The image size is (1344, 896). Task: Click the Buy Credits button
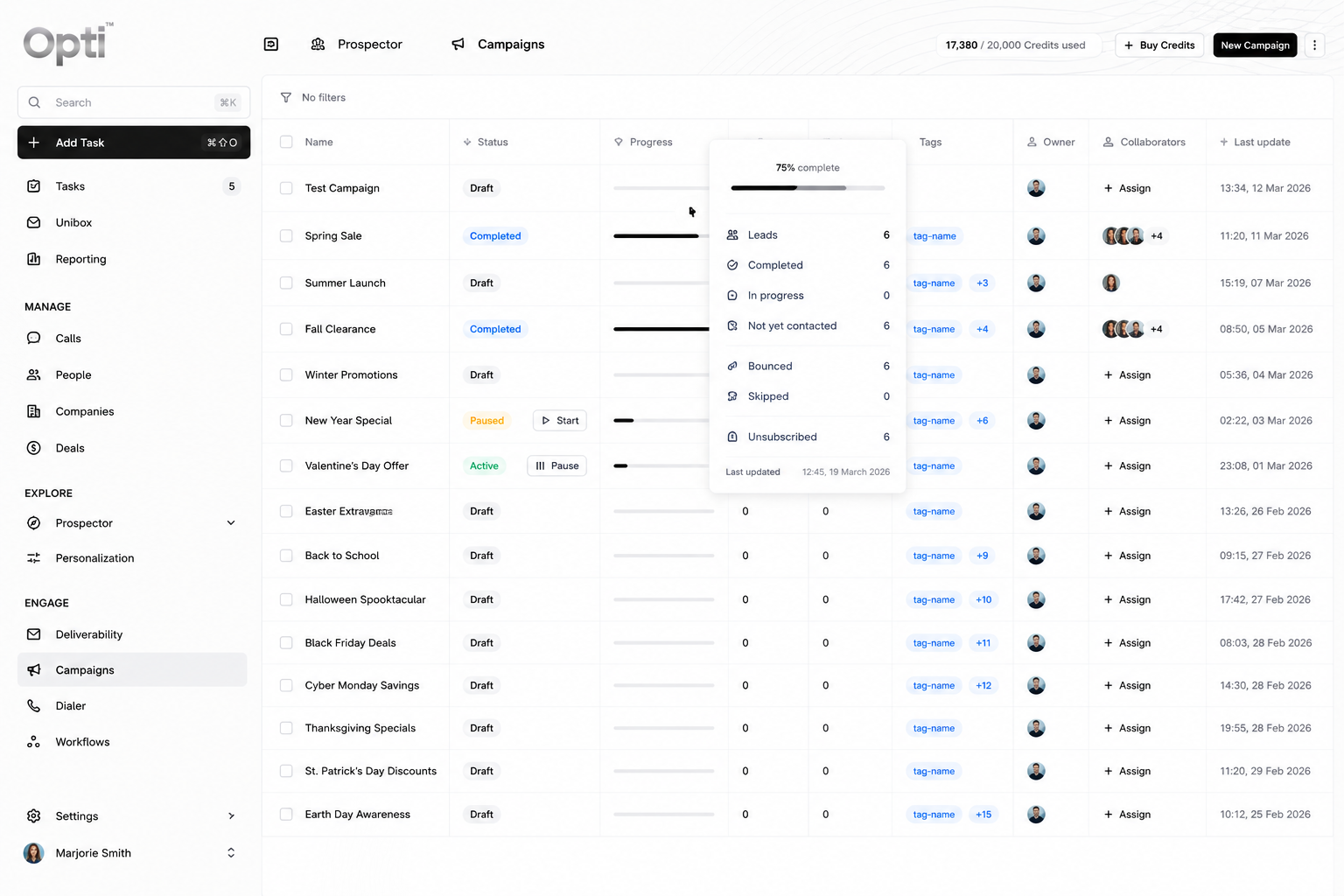[x=1159, y=45]
